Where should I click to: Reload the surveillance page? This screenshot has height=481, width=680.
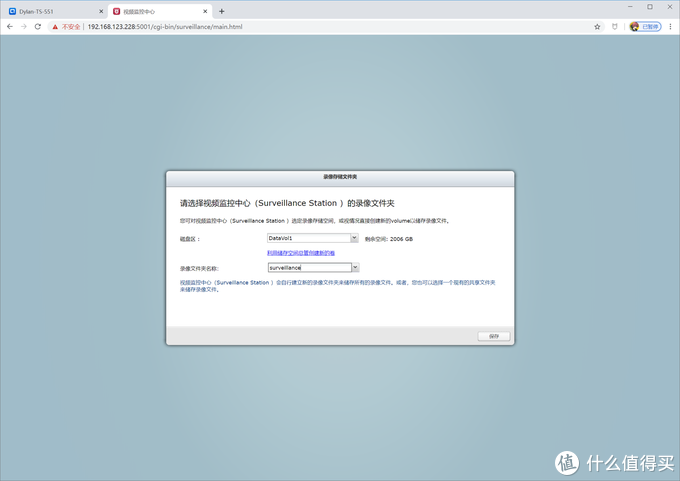coord(38,26)
